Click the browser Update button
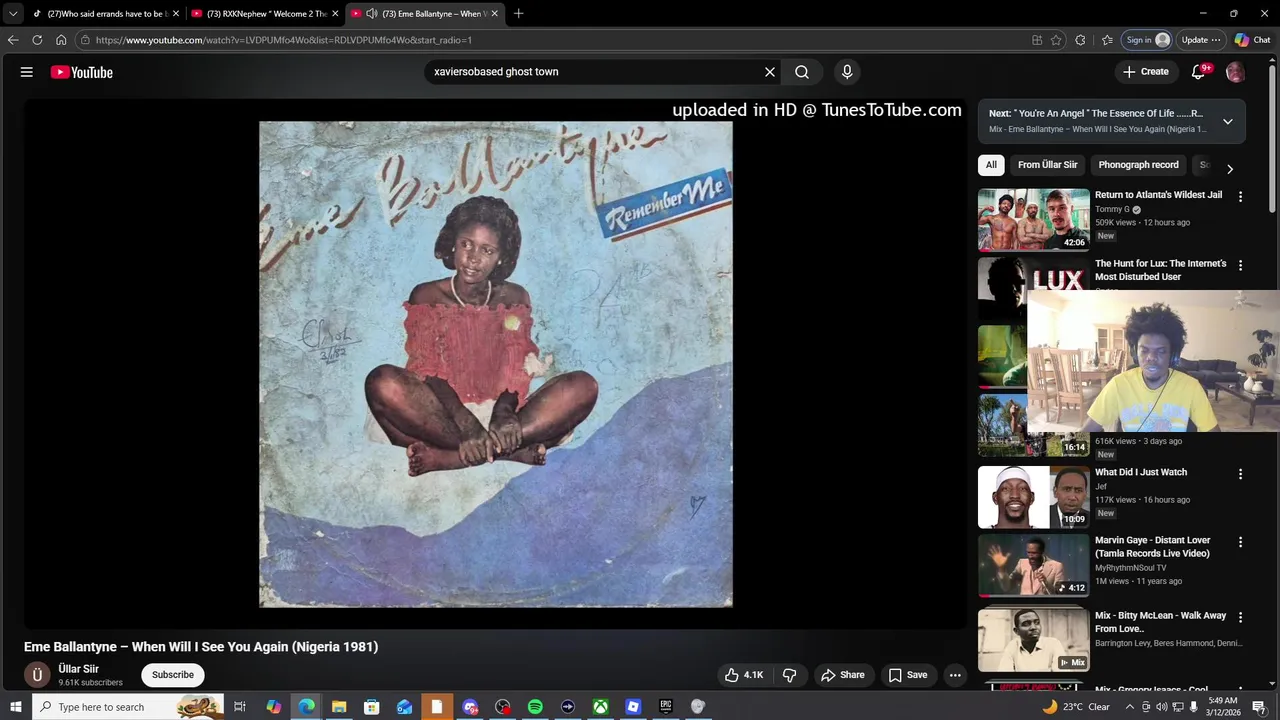Screen dimensions: 1280x720 [1201, 40]
